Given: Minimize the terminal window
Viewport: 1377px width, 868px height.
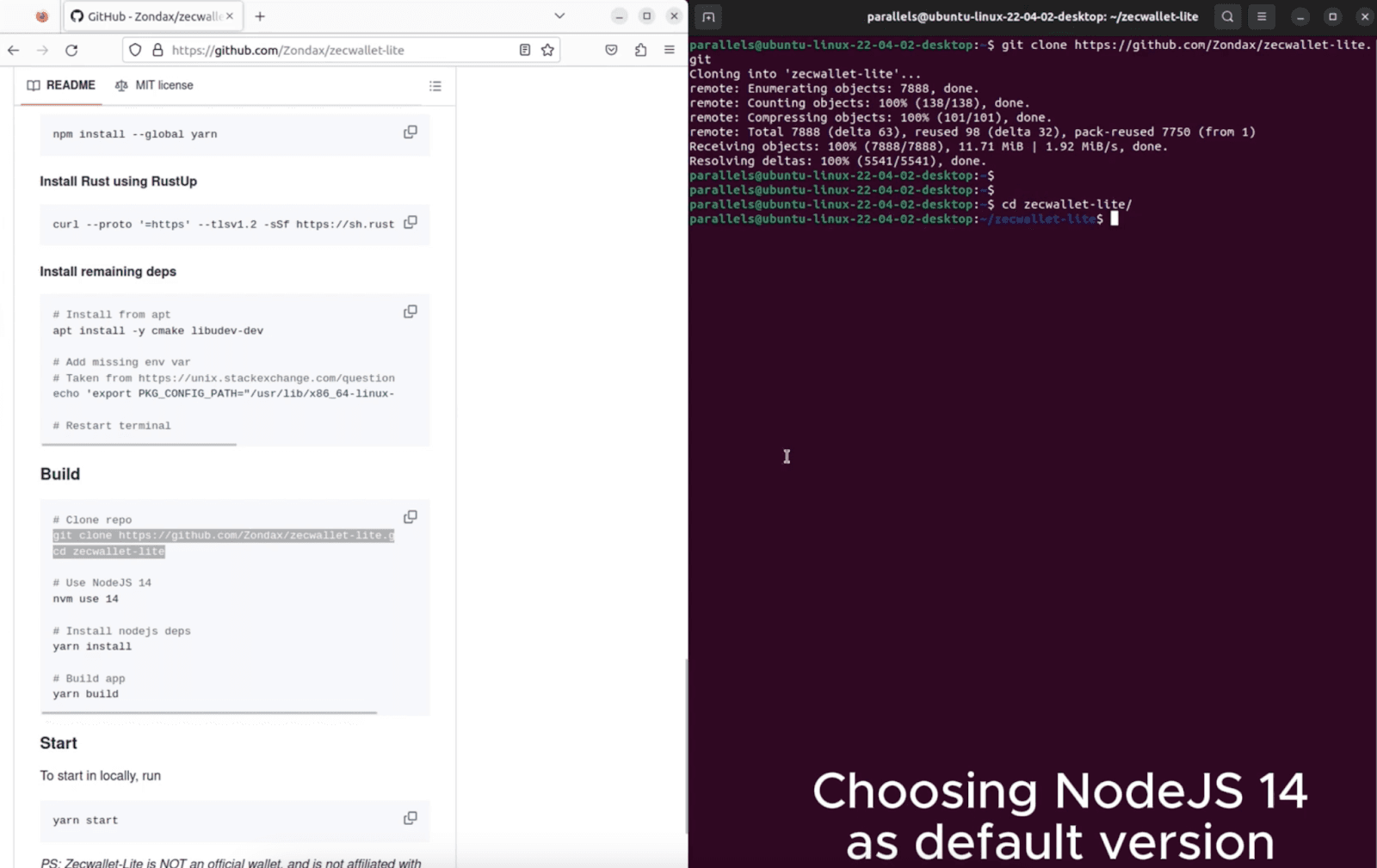Looking at the screenshot, I should point(1300,16).
